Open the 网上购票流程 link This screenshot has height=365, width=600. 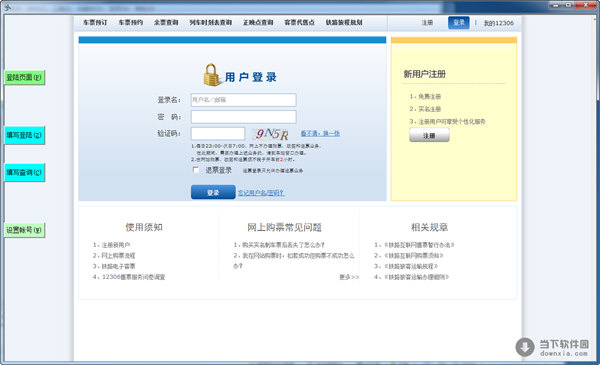[118, 256]
